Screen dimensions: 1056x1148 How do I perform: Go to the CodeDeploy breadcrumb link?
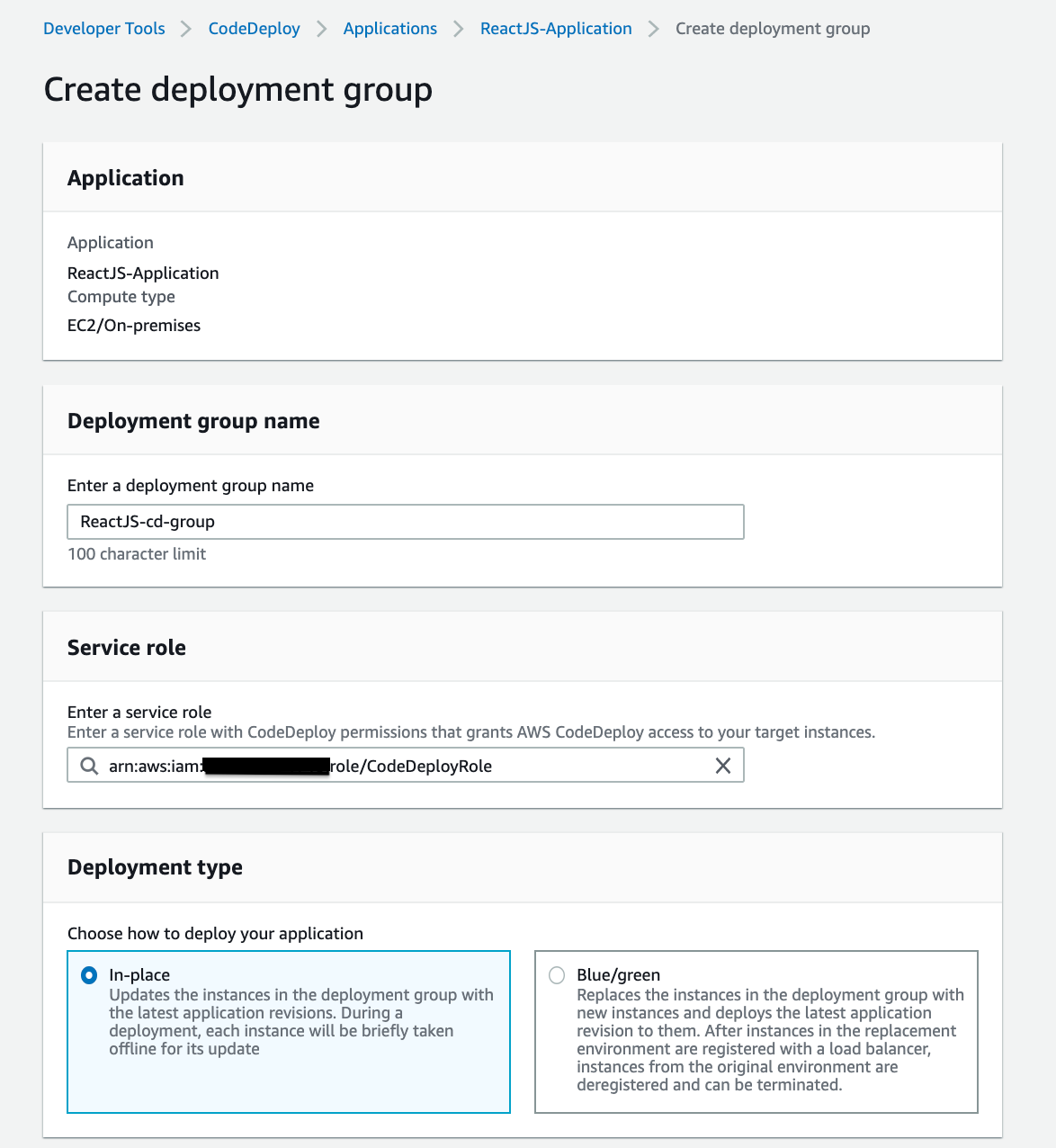tap(255, 29)
